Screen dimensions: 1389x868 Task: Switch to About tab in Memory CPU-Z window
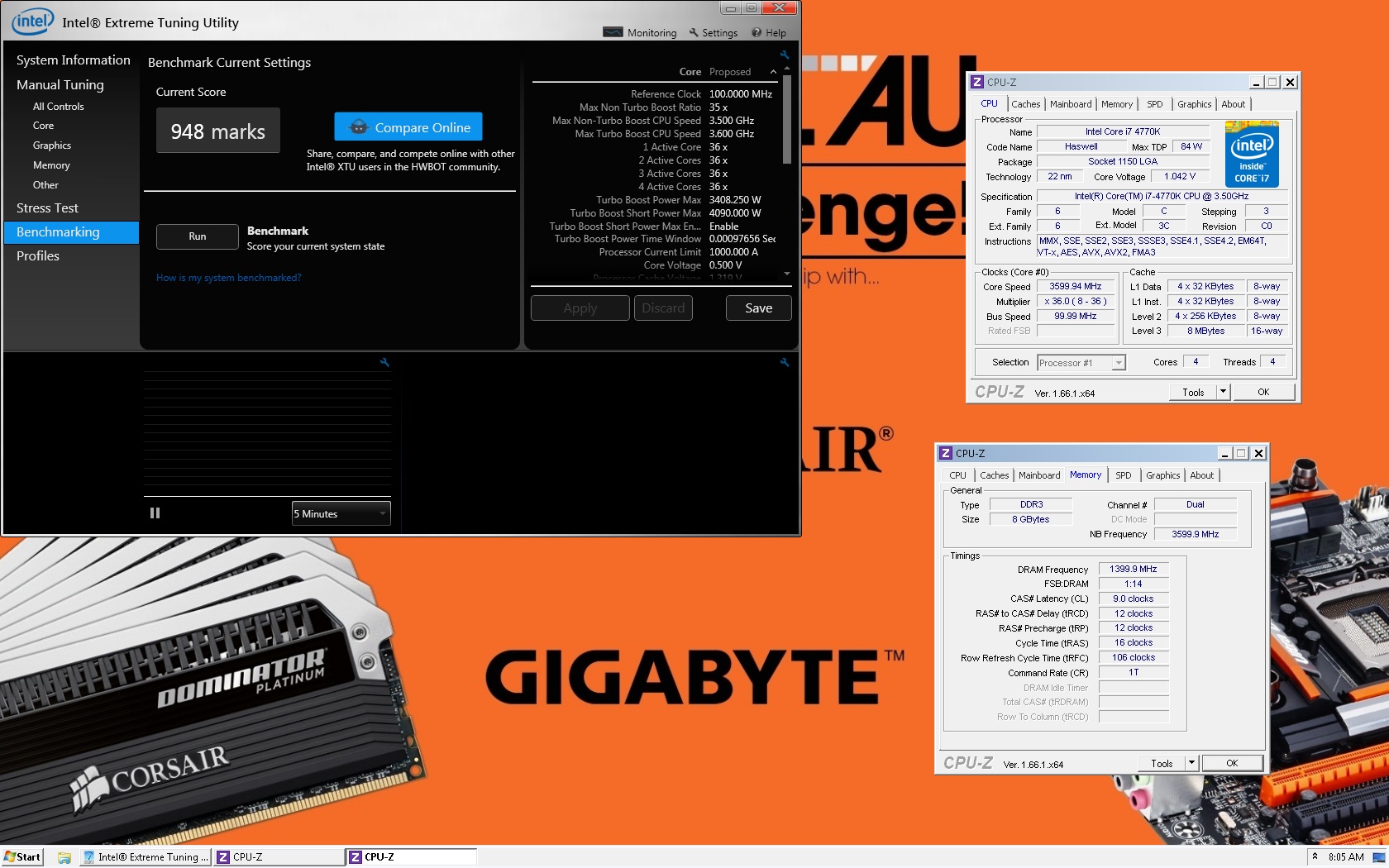click(x=1201, y=475)
